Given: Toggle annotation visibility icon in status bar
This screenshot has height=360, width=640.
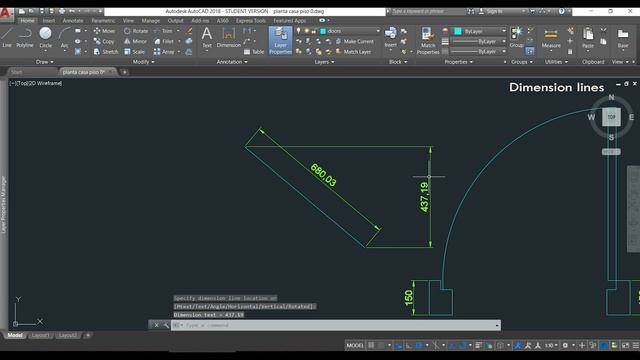Looking at the screenshot, I should point(518,345).
